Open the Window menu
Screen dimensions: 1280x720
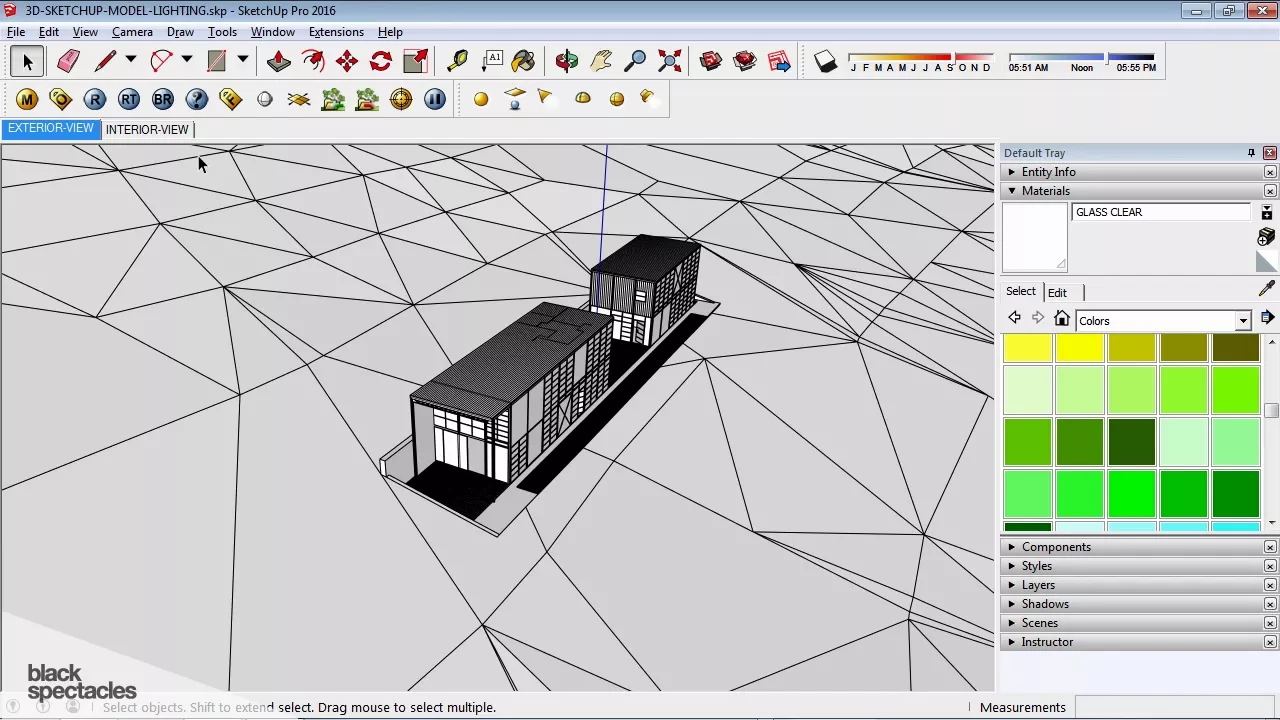click(272, 32)
